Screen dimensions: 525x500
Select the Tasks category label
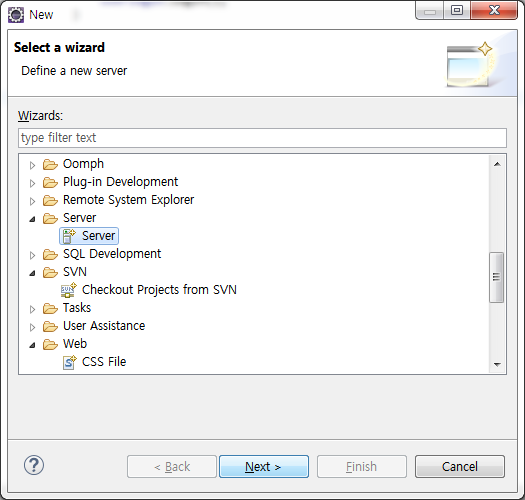[x=77, y=308]
